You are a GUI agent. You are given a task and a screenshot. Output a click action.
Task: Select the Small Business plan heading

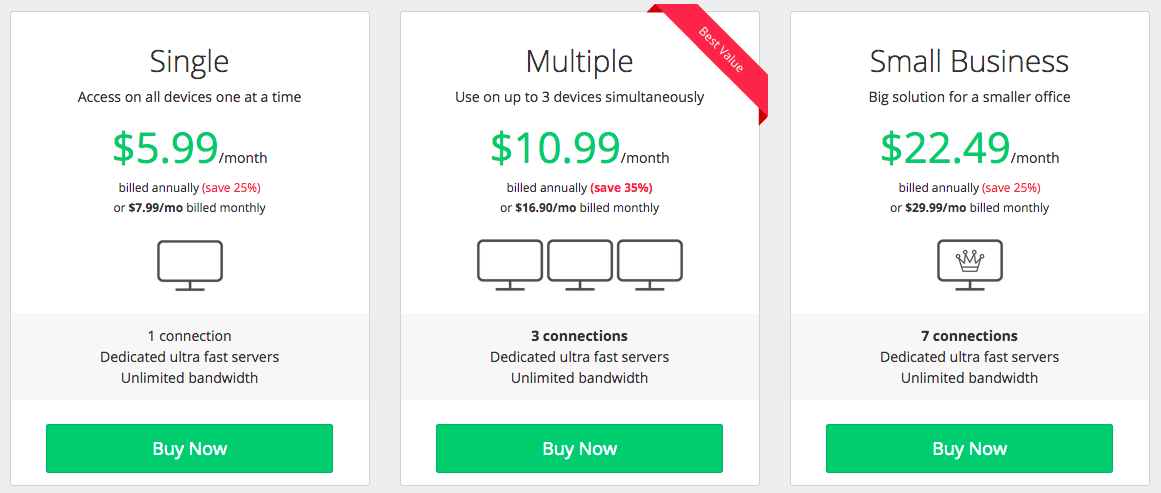(969, 61)
